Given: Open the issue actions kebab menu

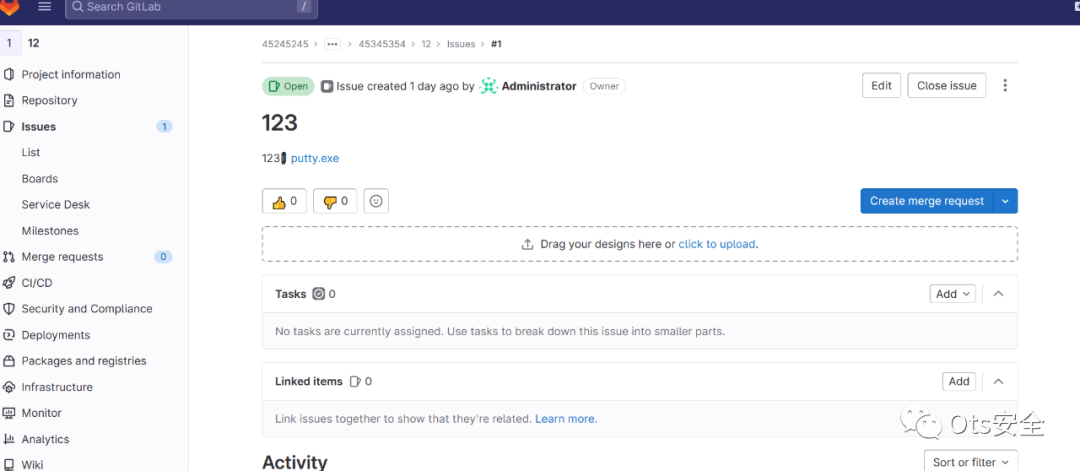Looking at the screenshot, I should 1005,85.
